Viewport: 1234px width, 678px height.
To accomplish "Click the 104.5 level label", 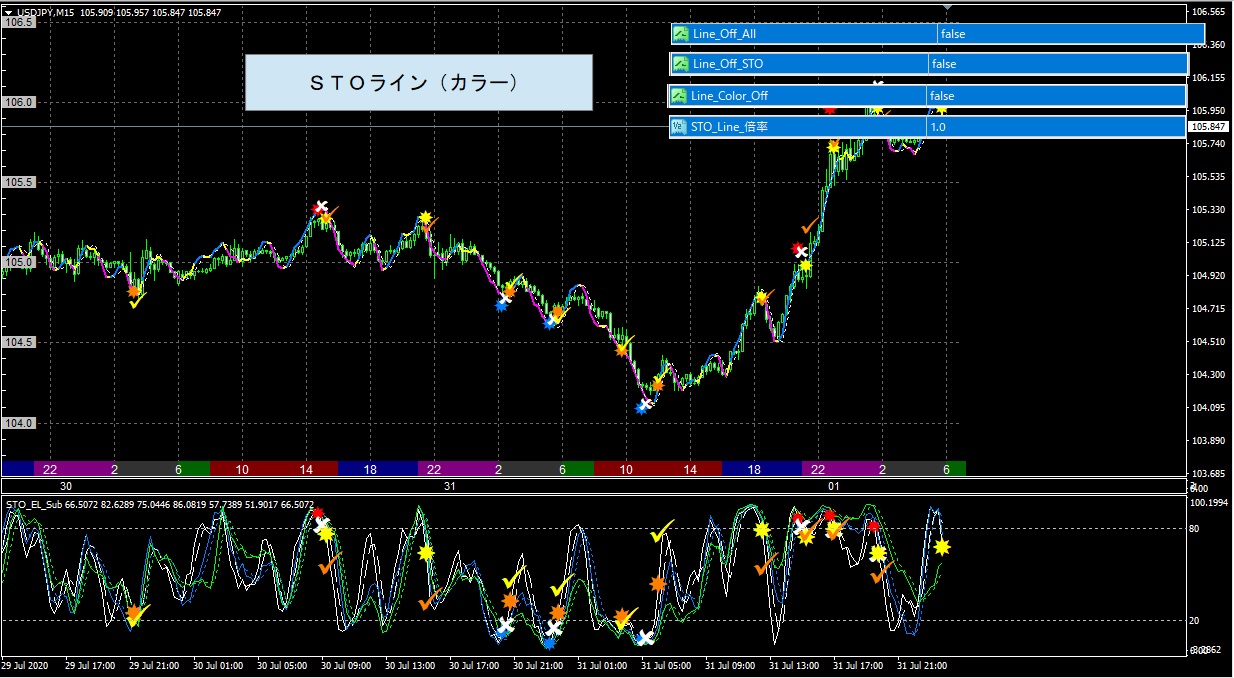I will point(19,342).
